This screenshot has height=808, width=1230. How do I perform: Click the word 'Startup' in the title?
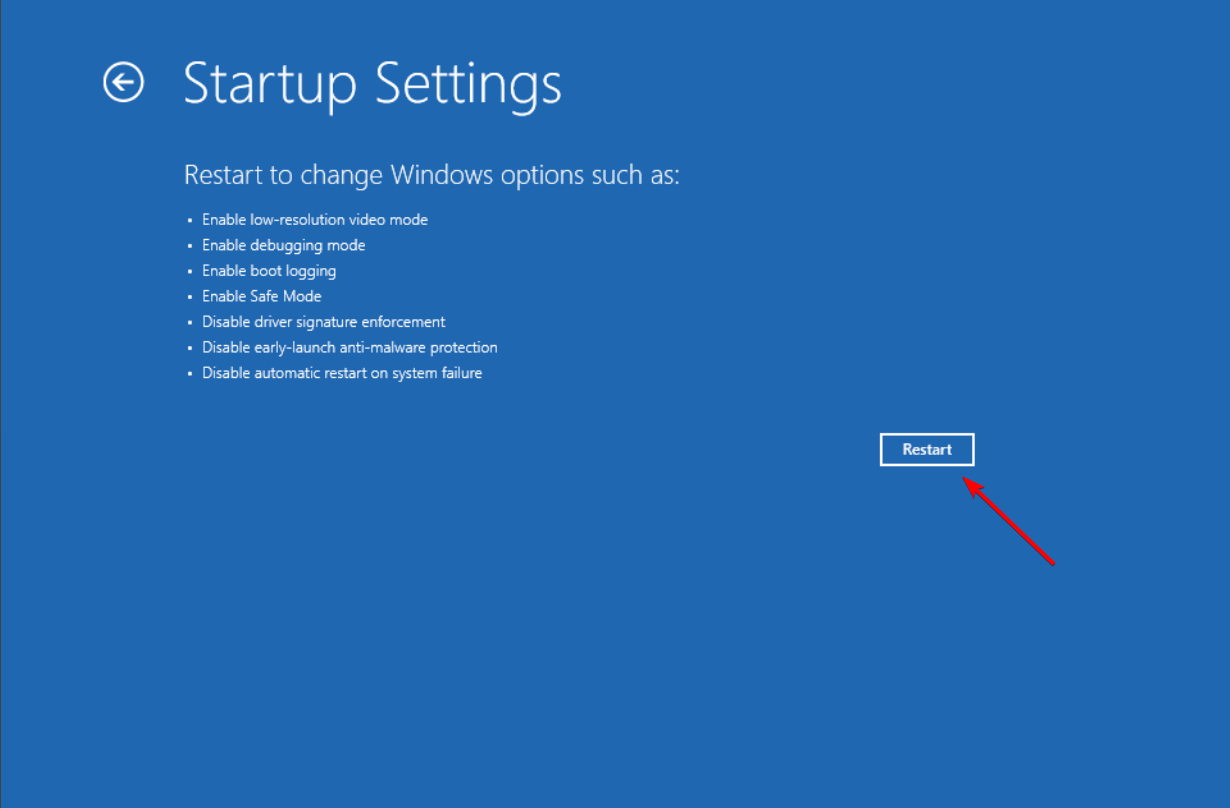coord(270,84)
